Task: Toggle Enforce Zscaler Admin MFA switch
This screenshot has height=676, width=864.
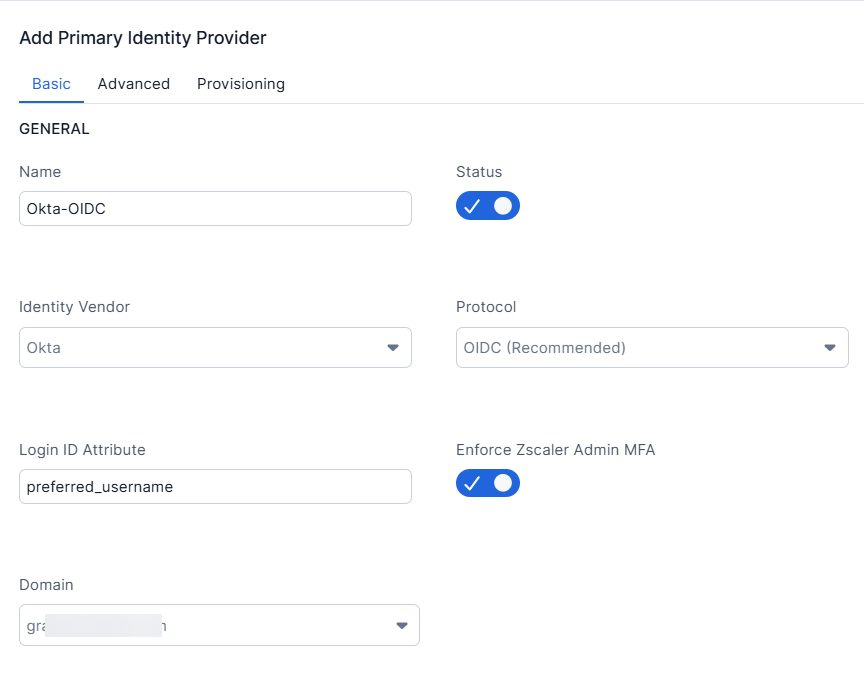Action: pos(488,483)
